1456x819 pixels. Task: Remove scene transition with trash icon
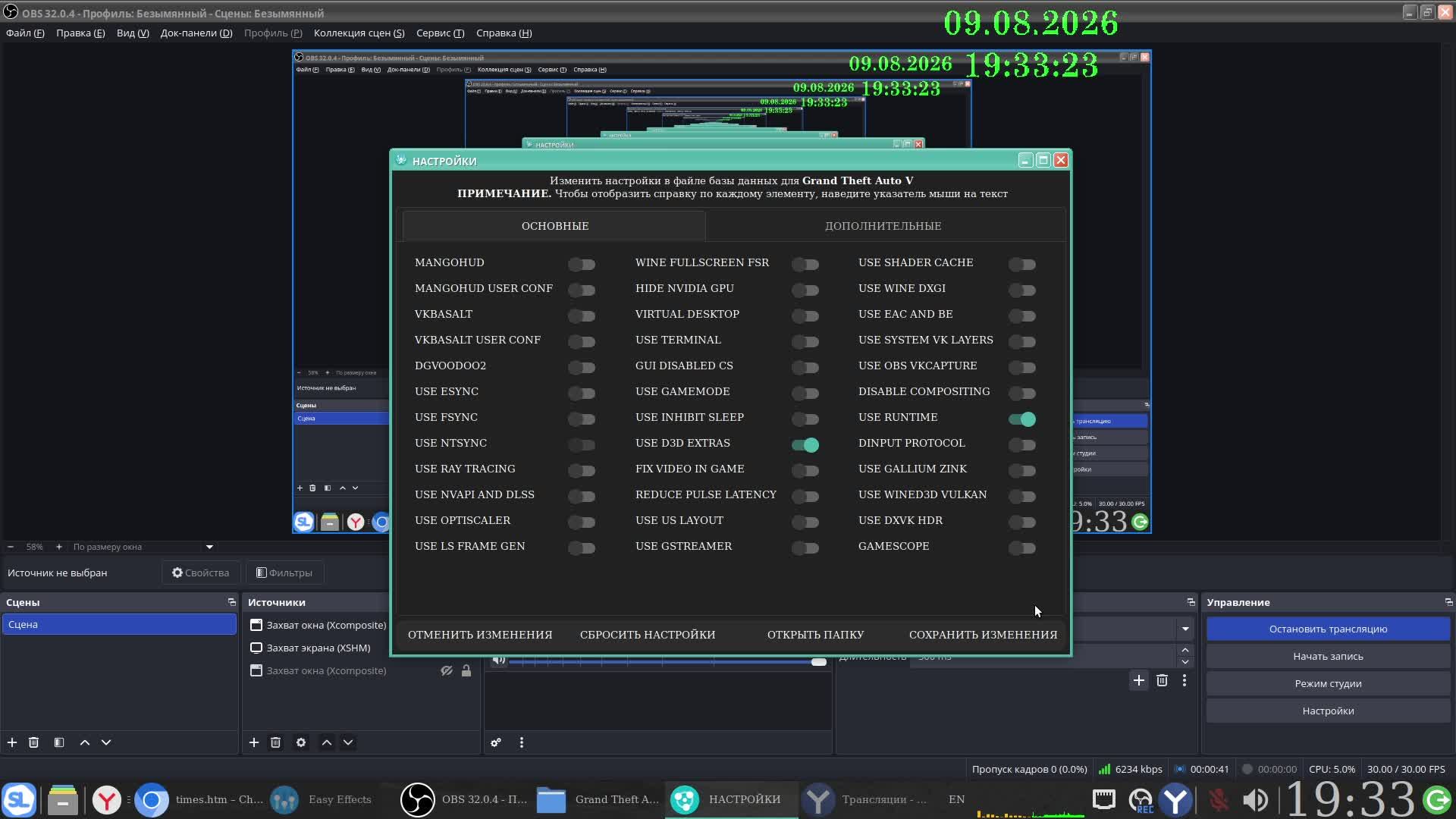tap(1162, 680)
